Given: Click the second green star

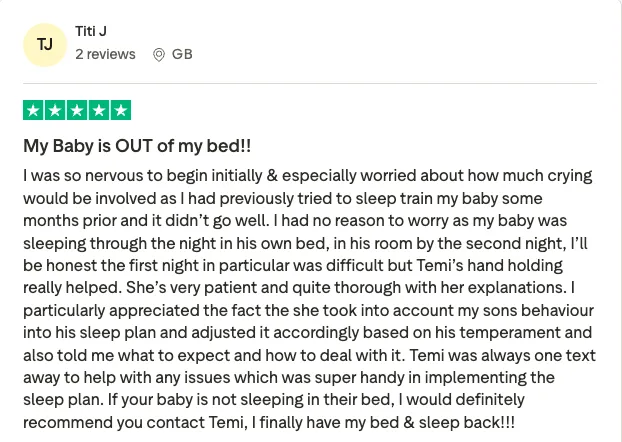Looking at the screenshot, I should click(55, 110).
